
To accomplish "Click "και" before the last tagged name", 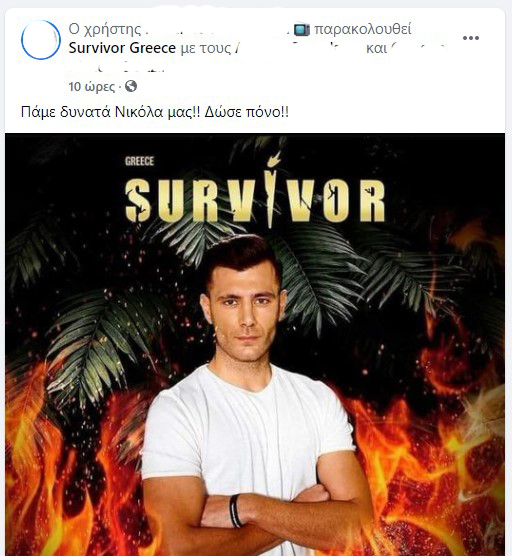I will [x=376, y=48].
